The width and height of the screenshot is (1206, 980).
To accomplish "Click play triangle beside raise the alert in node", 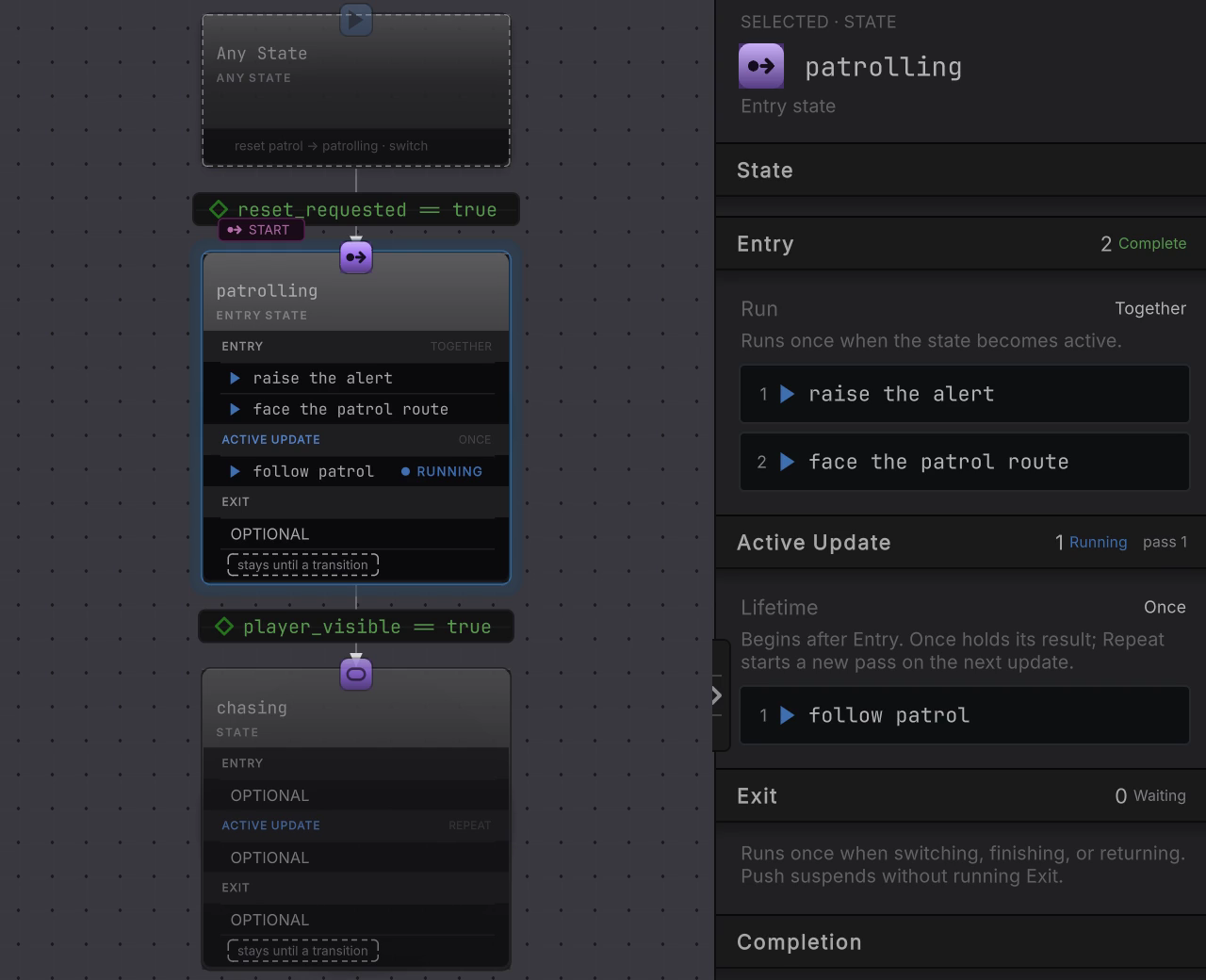I will pos(236,378).
